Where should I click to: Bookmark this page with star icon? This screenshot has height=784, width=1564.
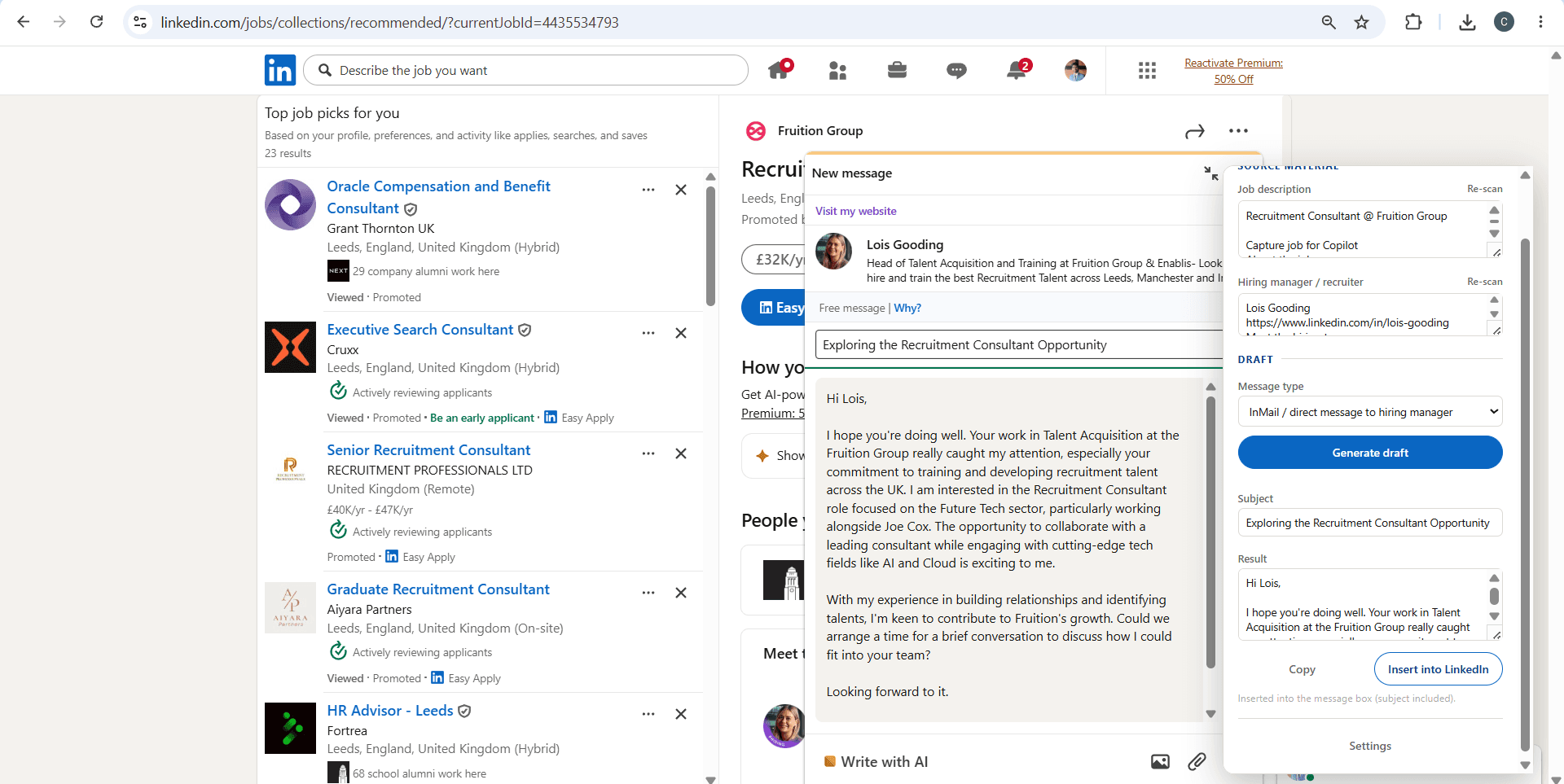[x=1361, y=22]
